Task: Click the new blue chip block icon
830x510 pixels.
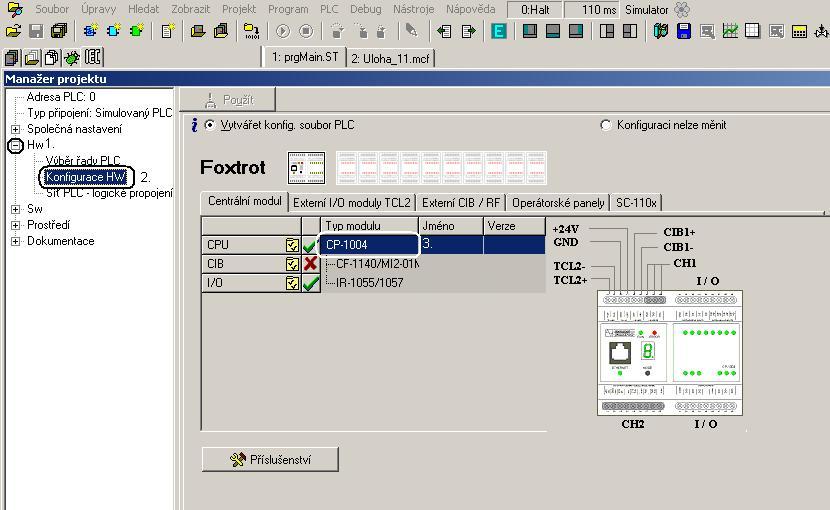Action: (x=91, y=31)
